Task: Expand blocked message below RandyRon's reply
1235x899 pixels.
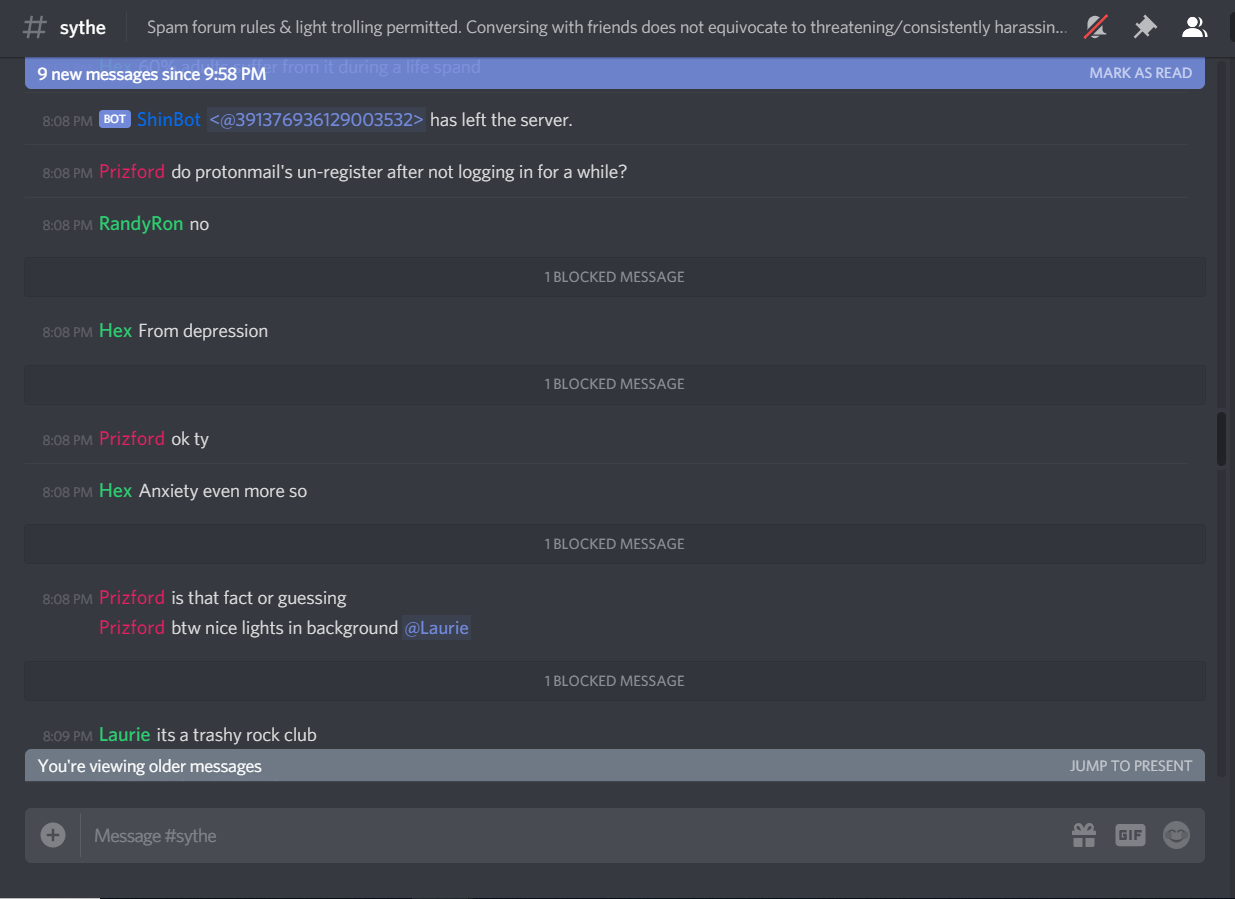Action: point(615,277)
